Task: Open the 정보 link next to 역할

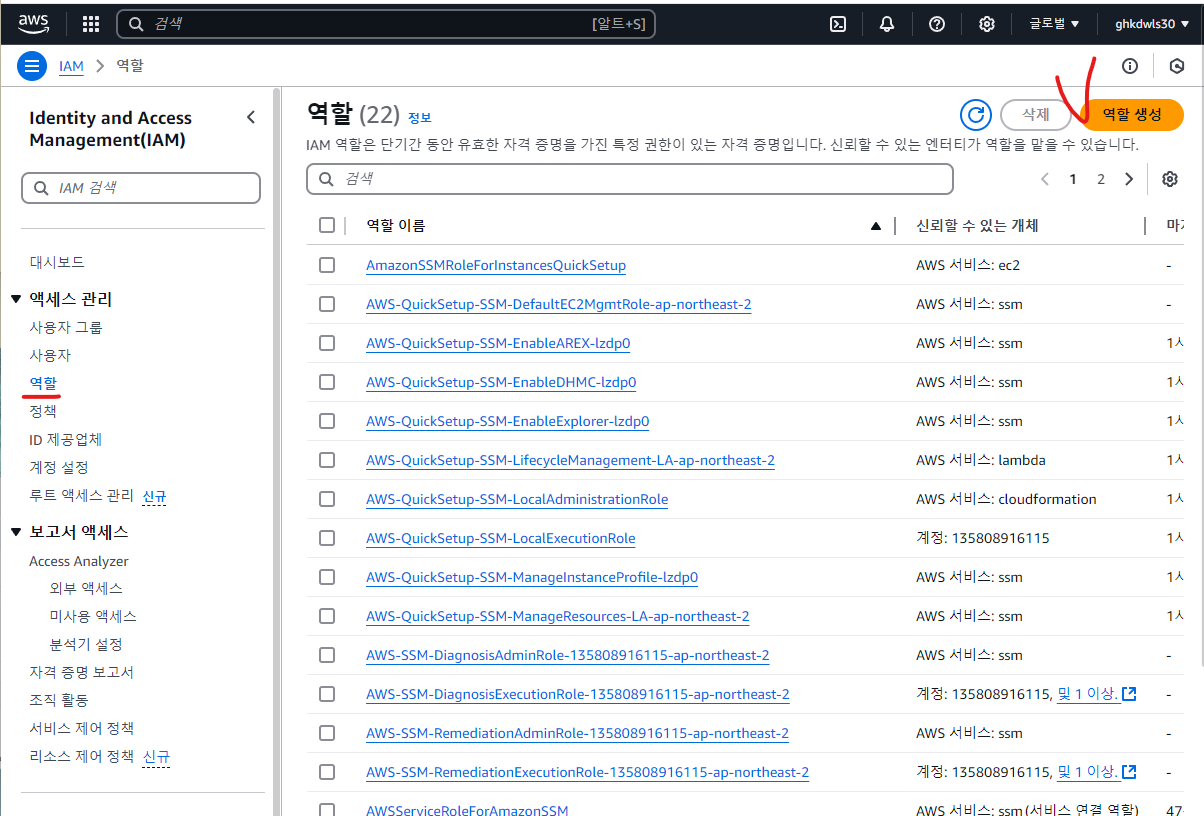Action: tap(419, 118)
